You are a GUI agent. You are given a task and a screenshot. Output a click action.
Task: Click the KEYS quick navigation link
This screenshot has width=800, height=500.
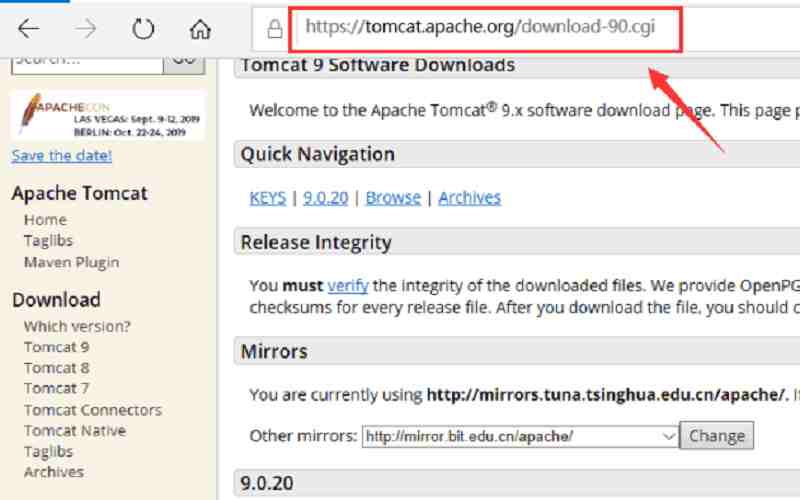(x=268, y=197)
